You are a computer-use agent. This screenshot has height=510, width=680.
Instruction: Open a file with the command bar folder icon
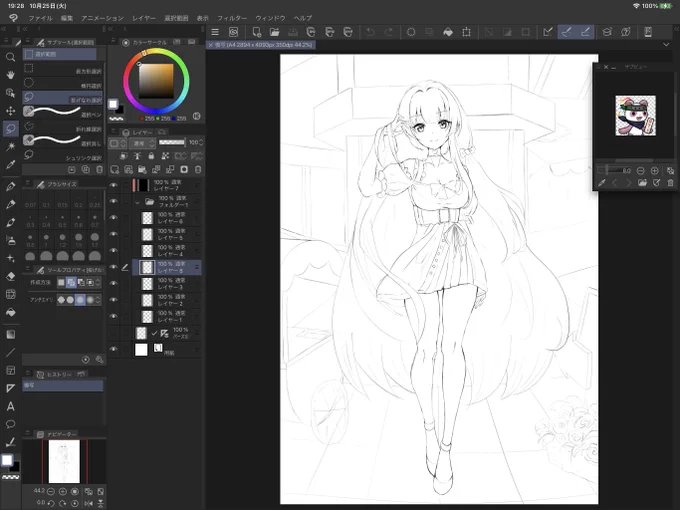coord(275,32)
